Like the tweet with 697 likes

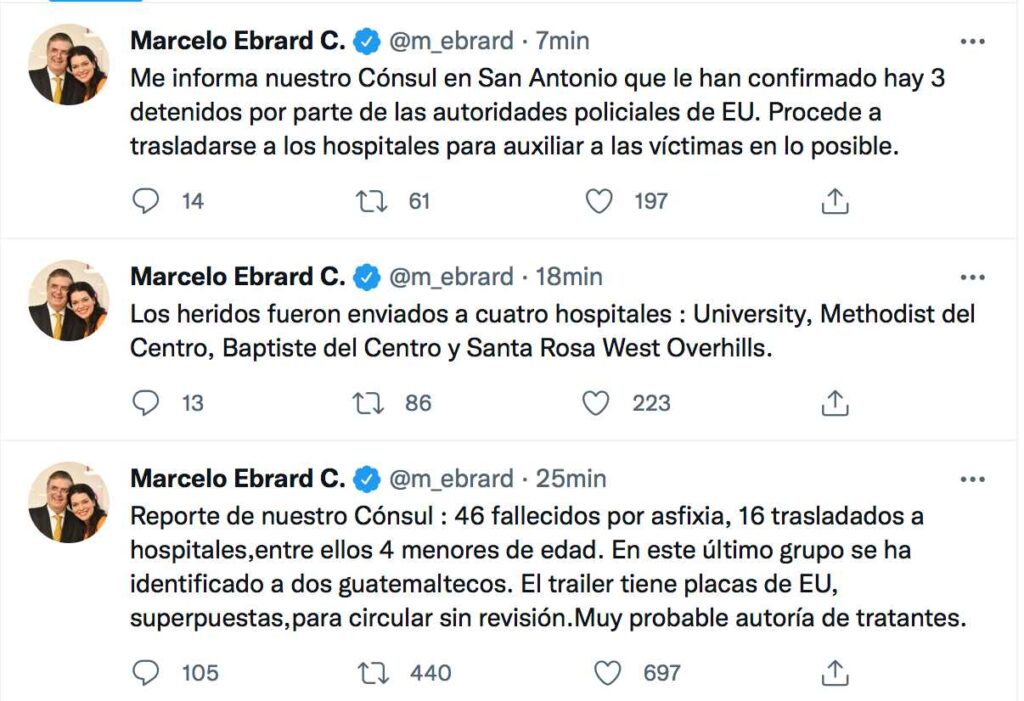(607, 672)
